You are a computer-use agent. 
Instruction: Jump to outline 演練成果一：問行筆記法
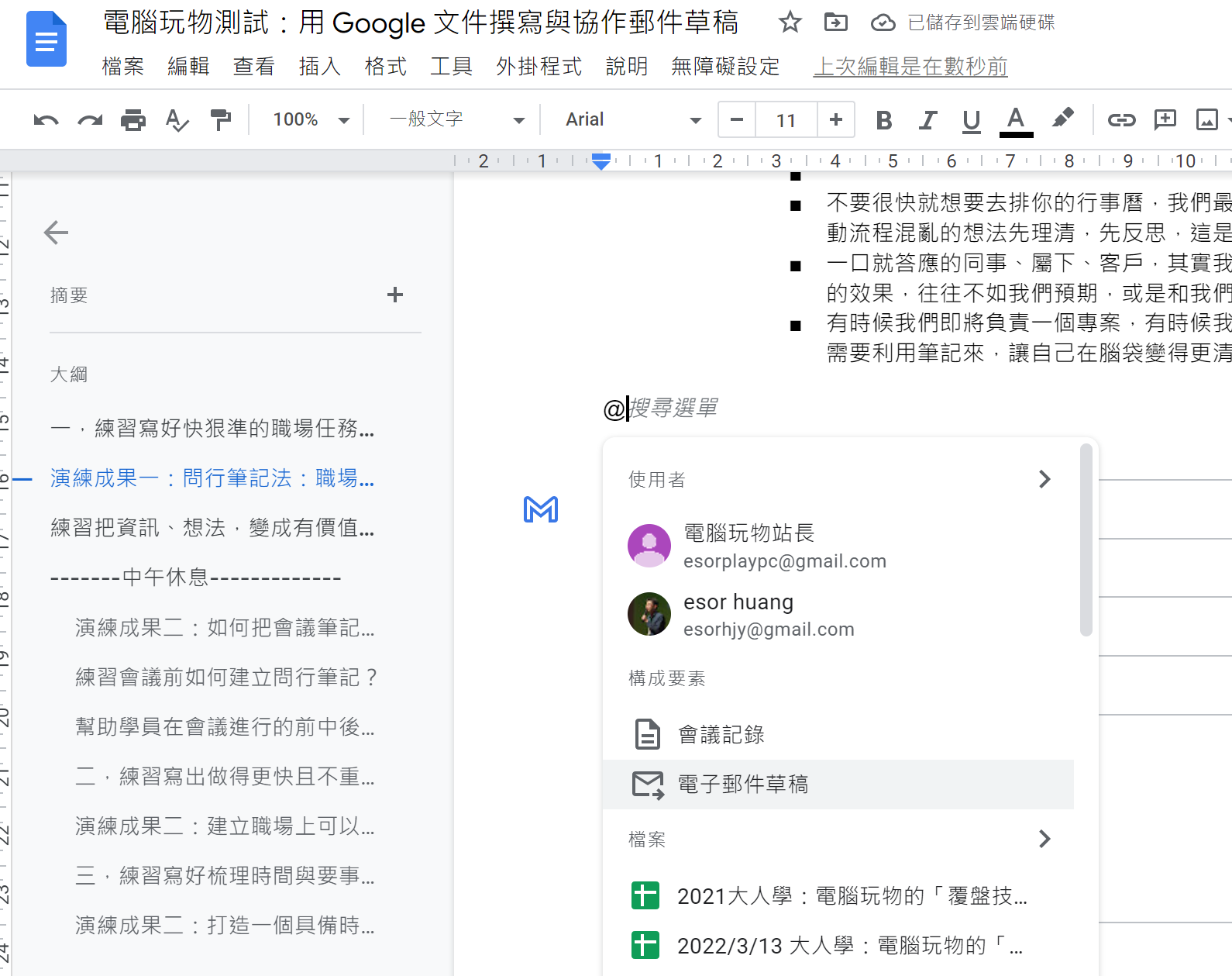pos(212,478)
